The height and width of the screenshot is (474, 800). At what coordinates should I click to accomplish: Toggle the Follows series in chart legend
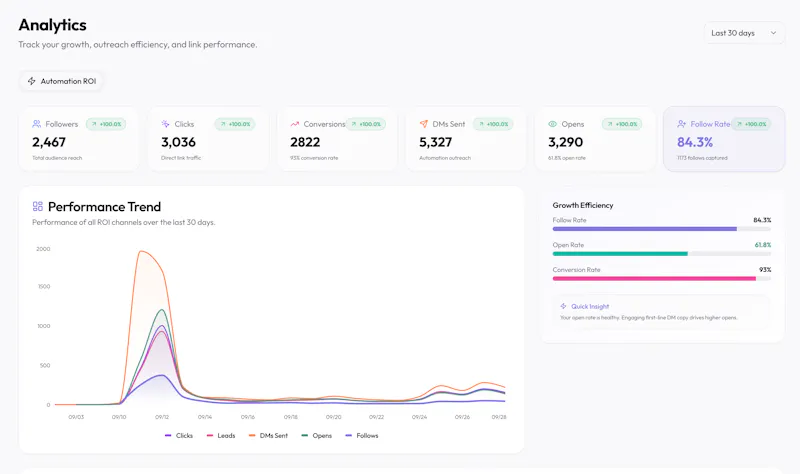pos(362,436)
